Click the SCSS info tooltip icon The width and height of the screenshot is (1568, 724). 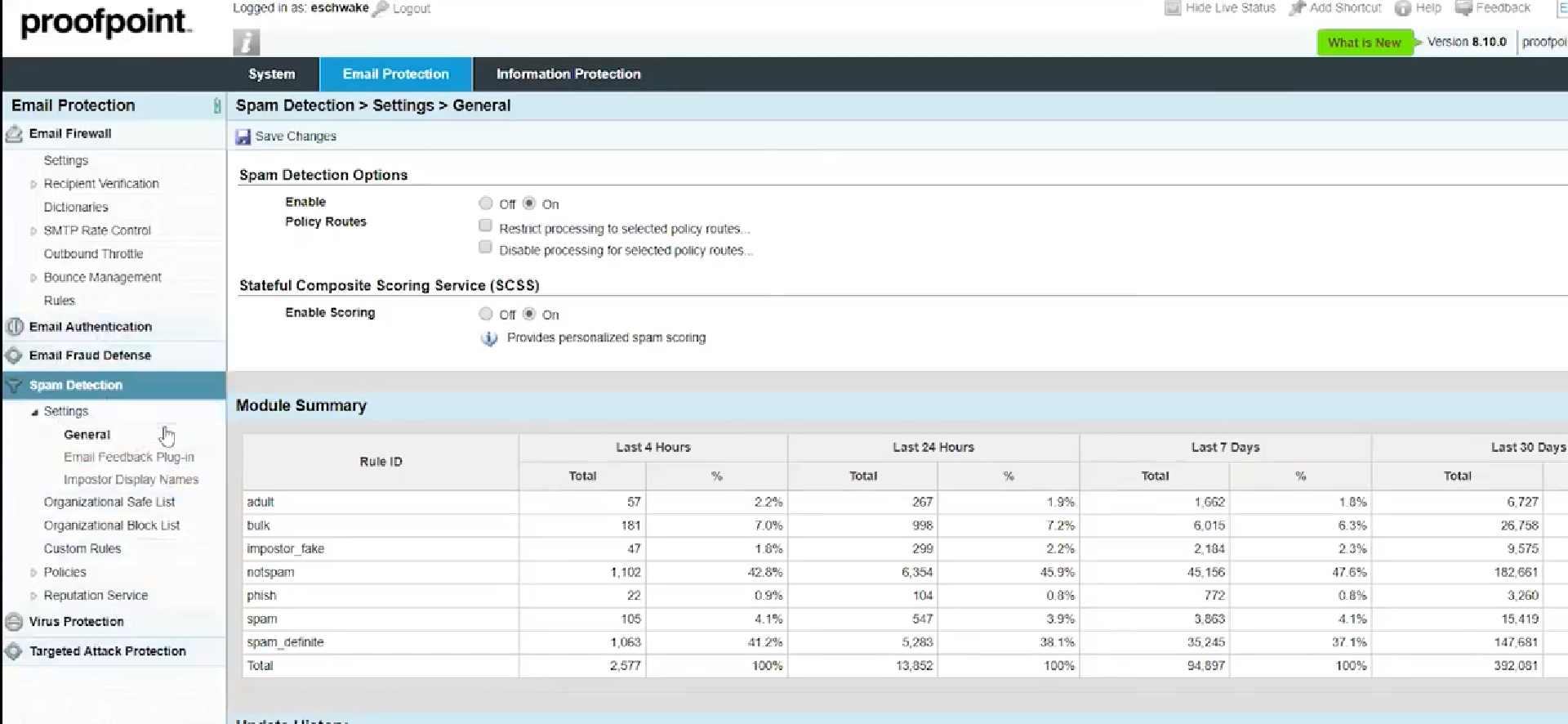tap(489, 338)
